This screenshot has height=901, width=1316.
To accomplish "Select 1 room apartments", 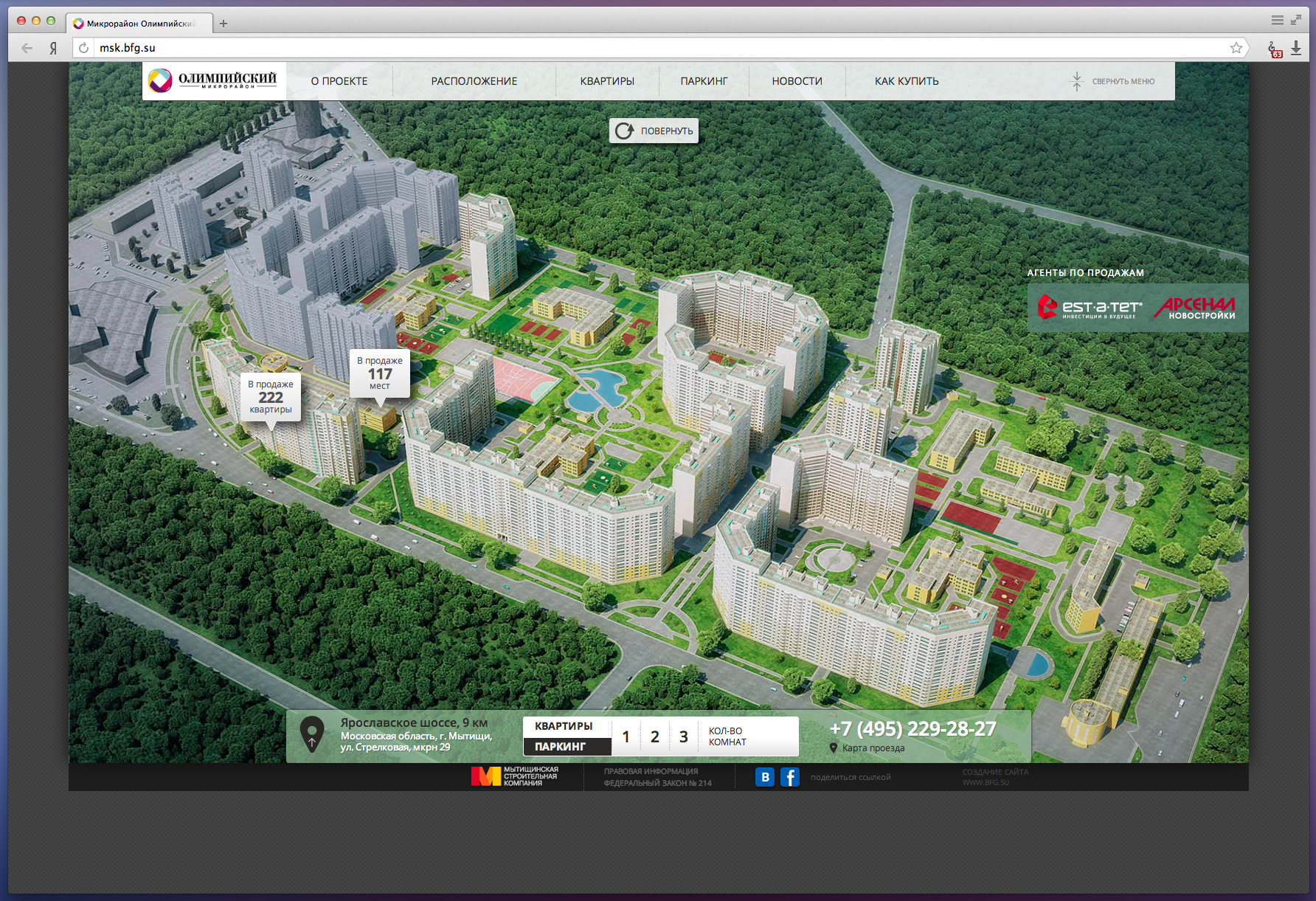I will 626,736.
